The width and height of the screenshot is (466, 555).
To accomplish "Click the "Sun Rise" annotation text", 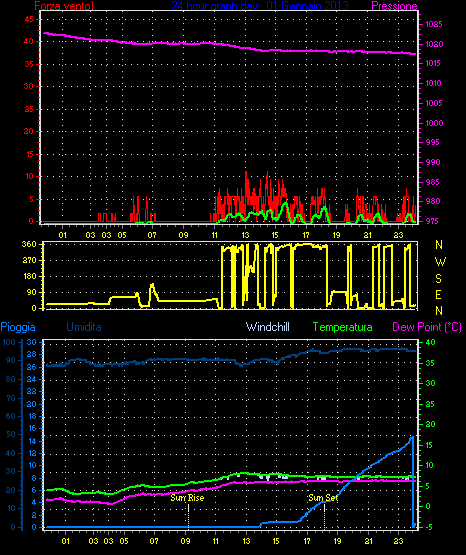I will click(187, 498).
